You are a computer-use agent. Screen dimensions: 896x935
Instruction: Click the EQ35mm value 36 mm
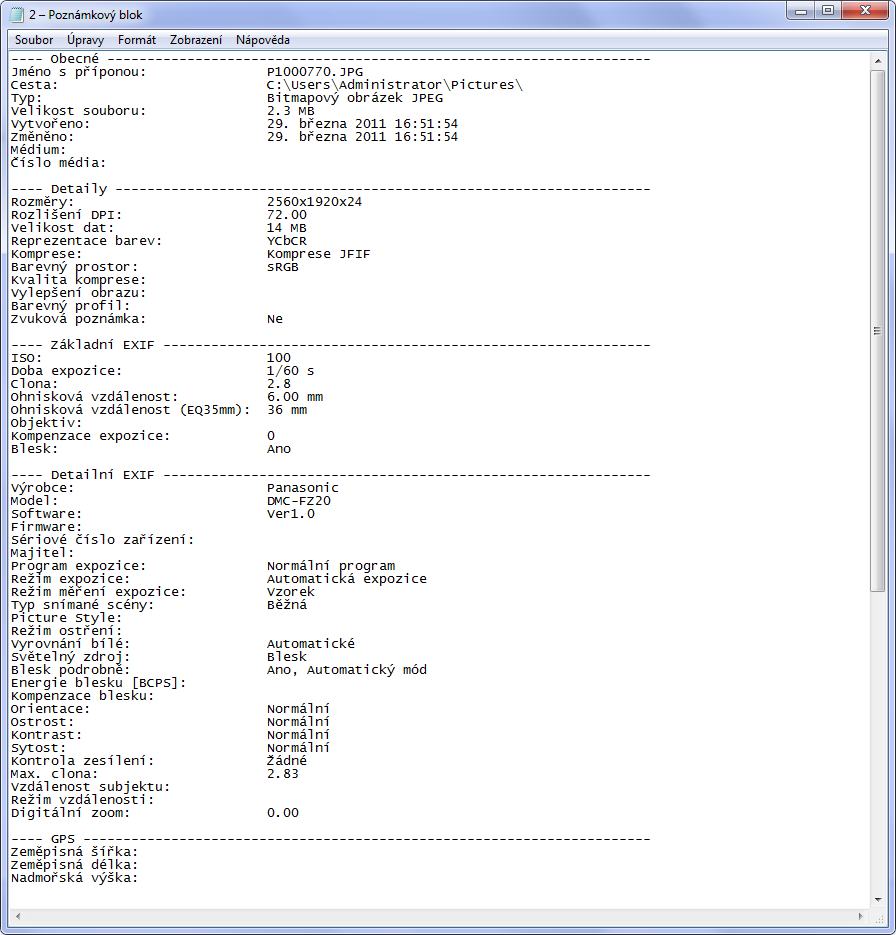click(x=287, y=410)
